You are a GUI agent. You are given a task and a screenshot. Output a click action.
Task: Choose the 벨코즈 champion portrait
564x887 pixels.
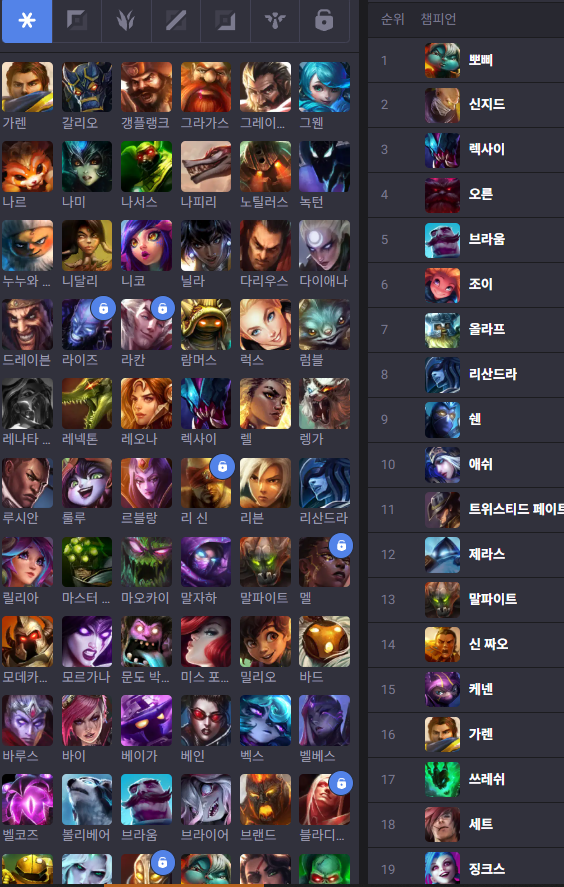(x=27, y=800)
